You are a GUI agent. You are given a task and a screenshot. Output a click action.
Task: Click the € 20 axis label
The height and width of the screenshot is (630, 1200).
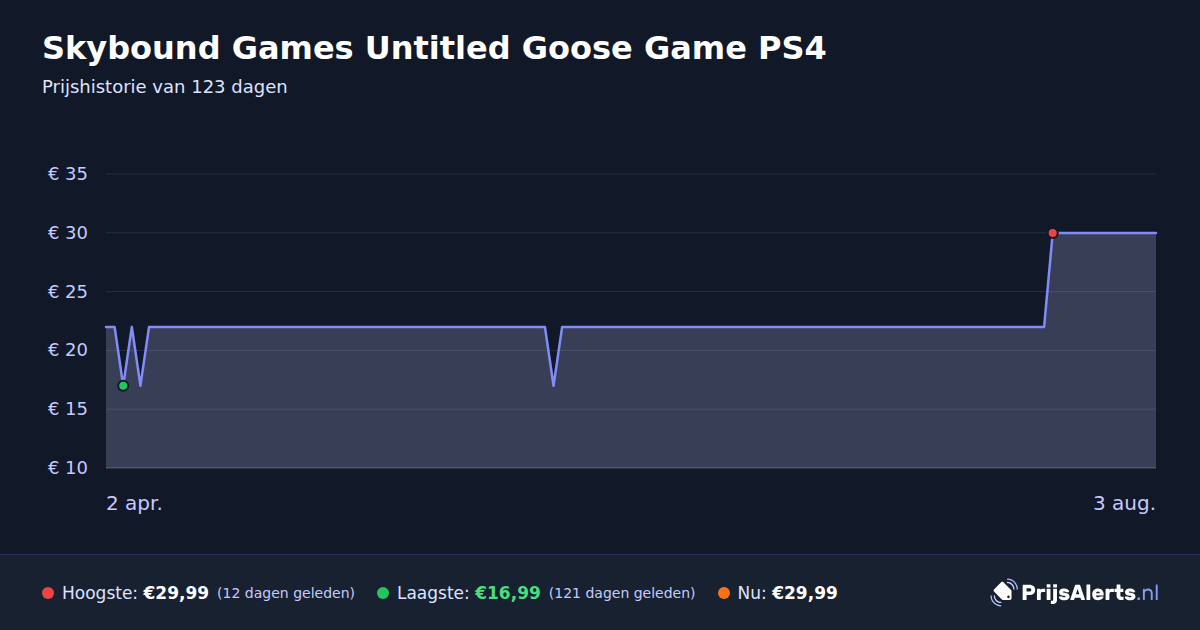68,351
